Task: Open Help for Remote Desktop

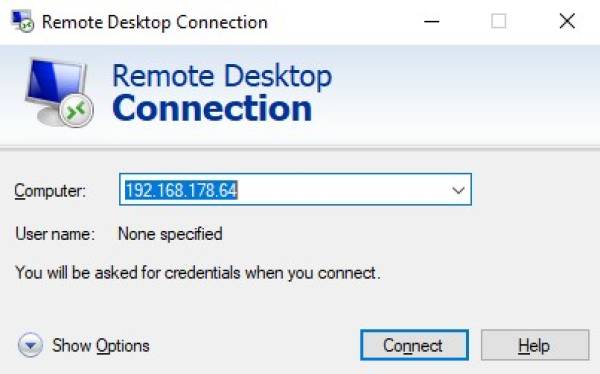Action: pyautogui.click(x=535, y=345)
